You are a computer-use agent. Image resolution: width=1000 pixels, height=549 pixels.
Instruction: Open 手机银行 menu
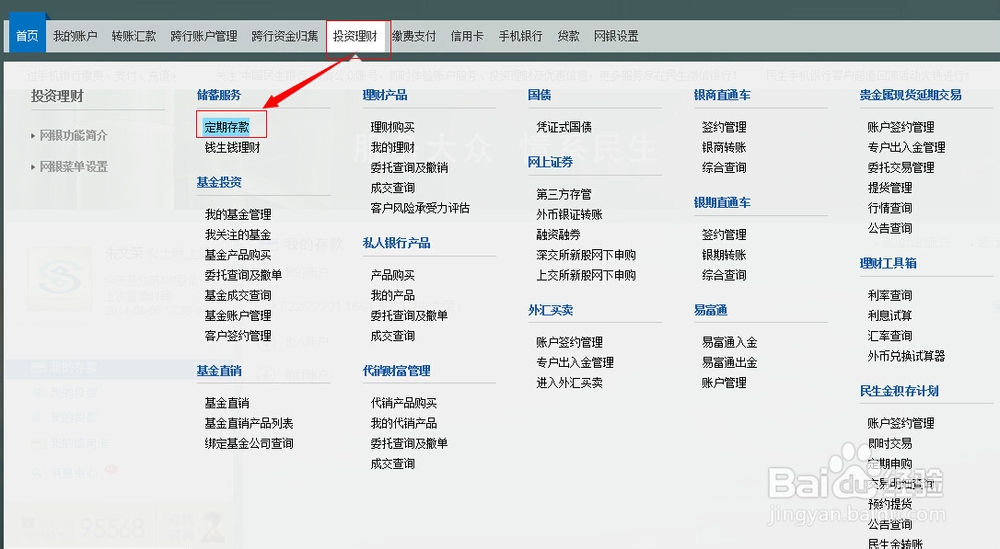(520, 36)
